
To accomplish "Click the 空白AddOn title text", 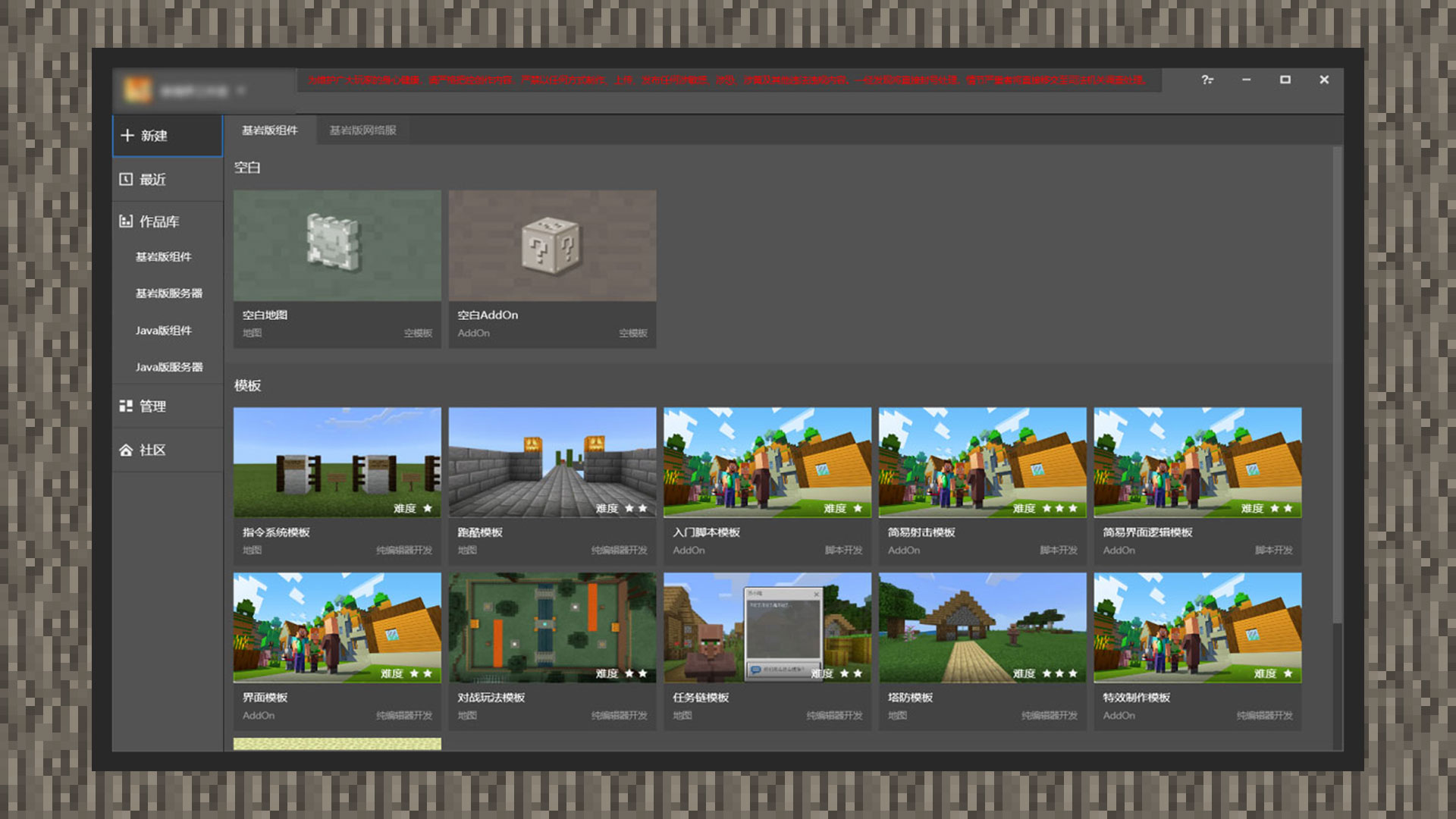I will click(488, 315).
